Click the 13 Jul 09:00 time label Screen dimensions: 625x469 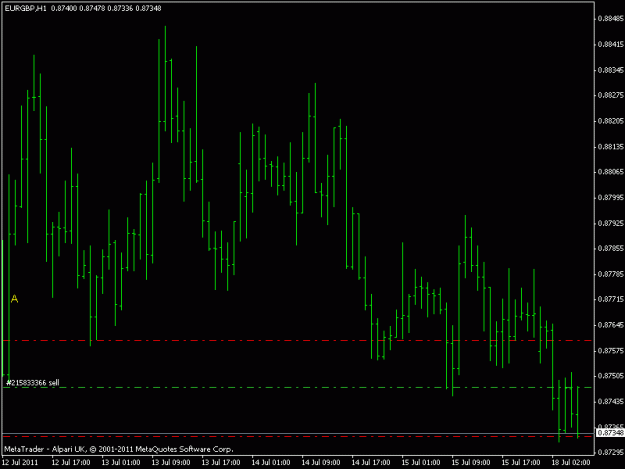[171, 462]
